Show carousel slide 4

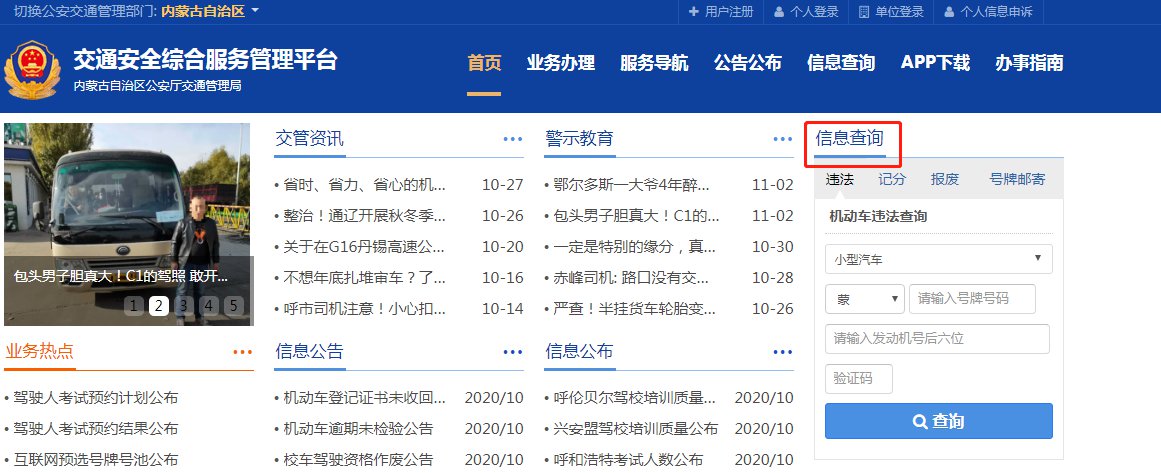(209, 306)
